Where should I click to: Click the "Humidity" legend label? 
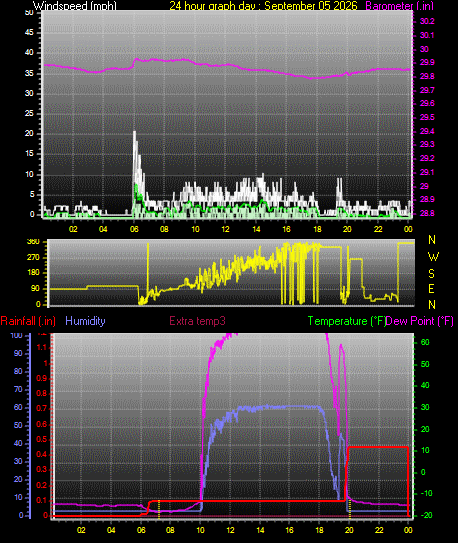[85, 321]
